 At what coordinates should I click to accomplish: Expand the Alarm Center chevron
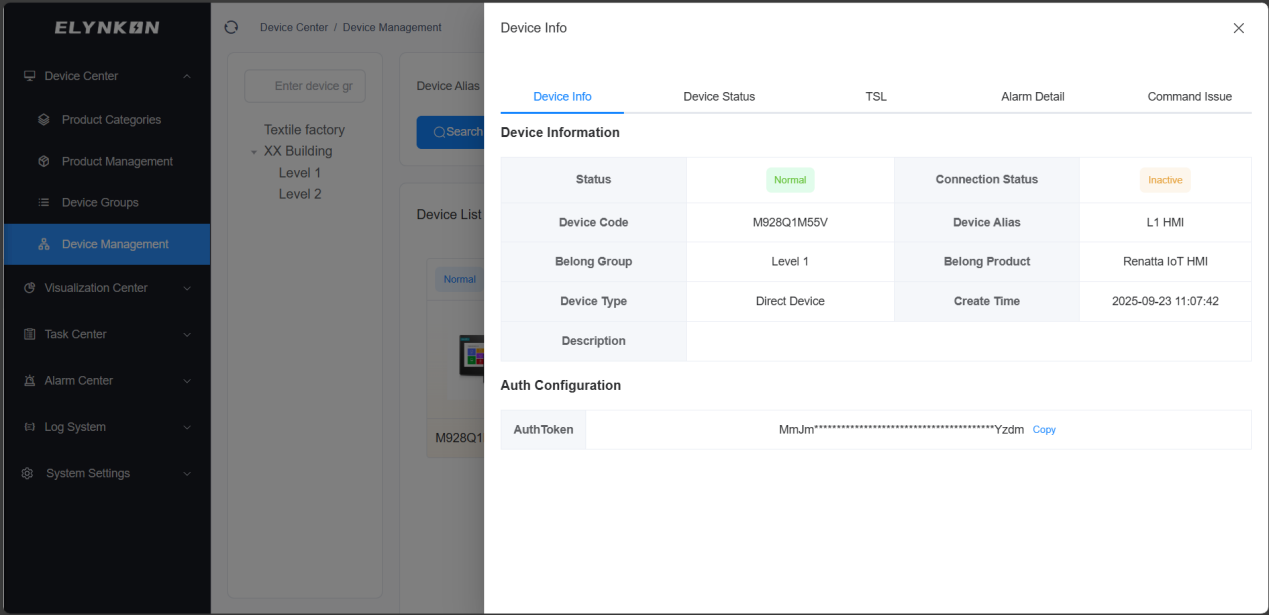187,381
